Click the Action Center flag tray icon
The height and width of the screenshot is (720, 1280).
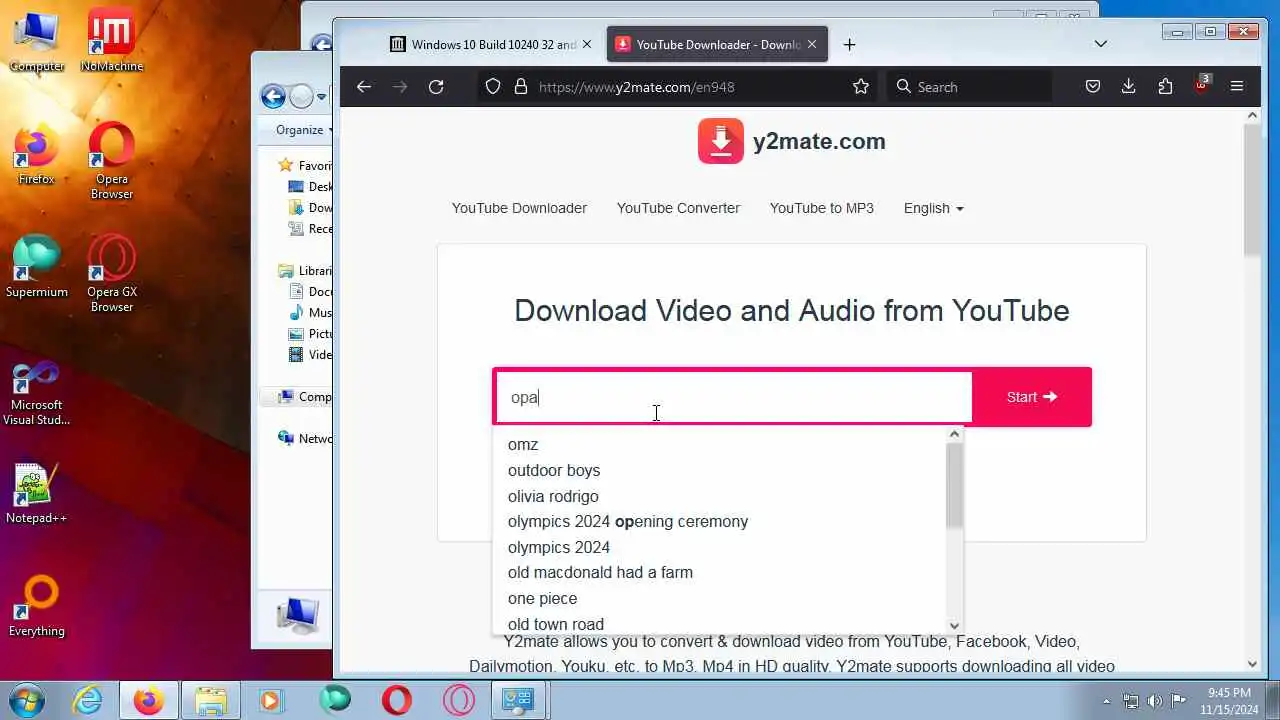pyautogui.click(x=1179, y=700)
